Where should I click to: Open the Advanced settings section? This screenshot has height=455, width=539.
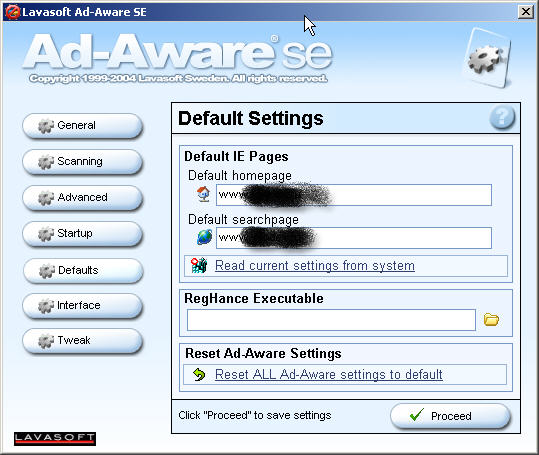tap(82, 198)
